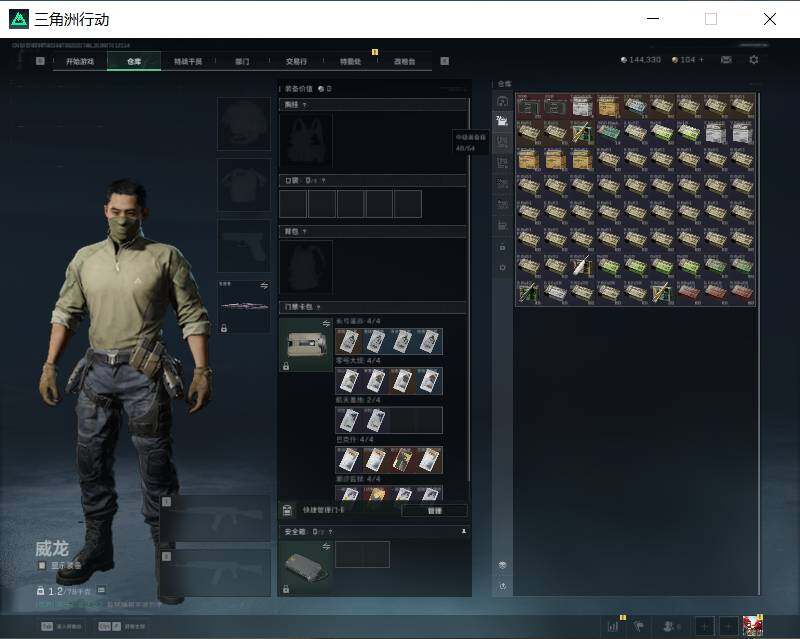Open the mail envelope icon
This screenshot has width=800, height=639.
click(x=726, y=60)
